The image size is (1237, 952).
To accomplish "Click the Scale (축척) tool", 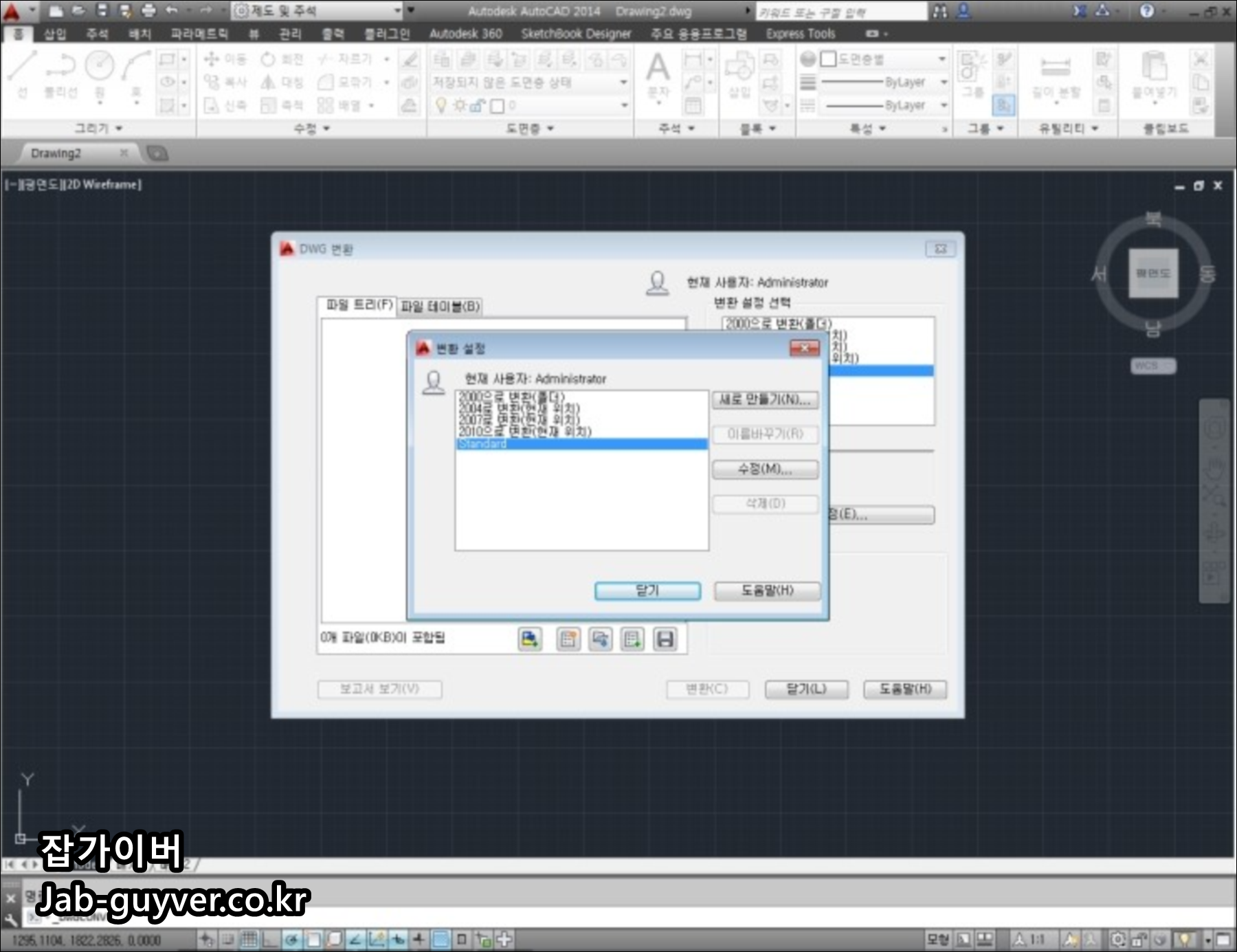I will [x=282, y=105].
